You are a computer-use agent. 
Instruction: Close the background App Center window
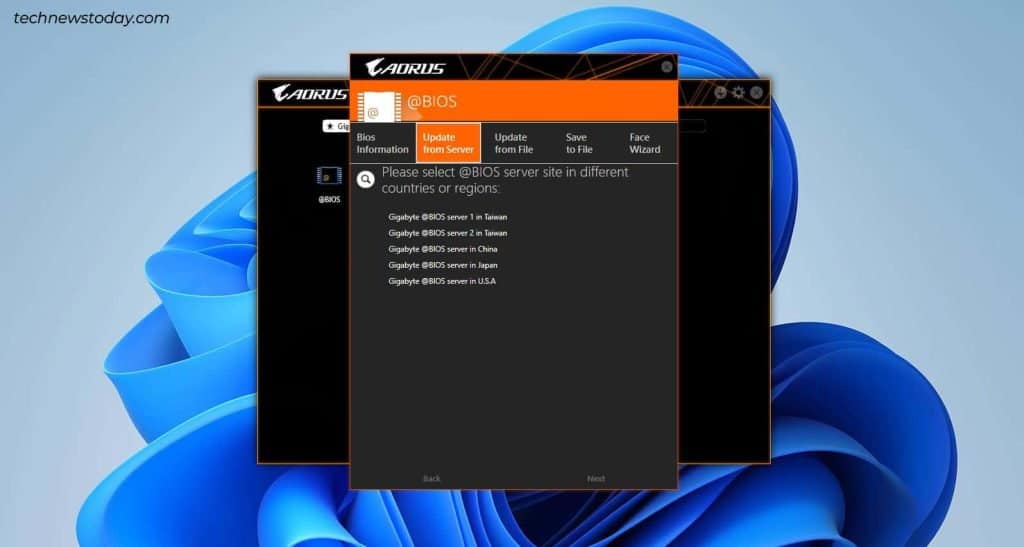(756, 92)
